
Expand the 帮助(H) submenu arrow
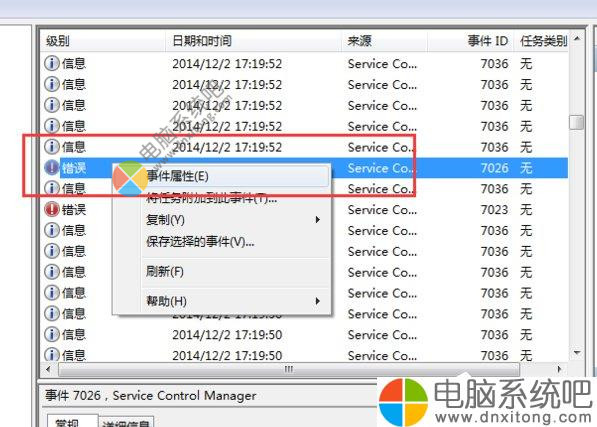[x=318, y=301]
